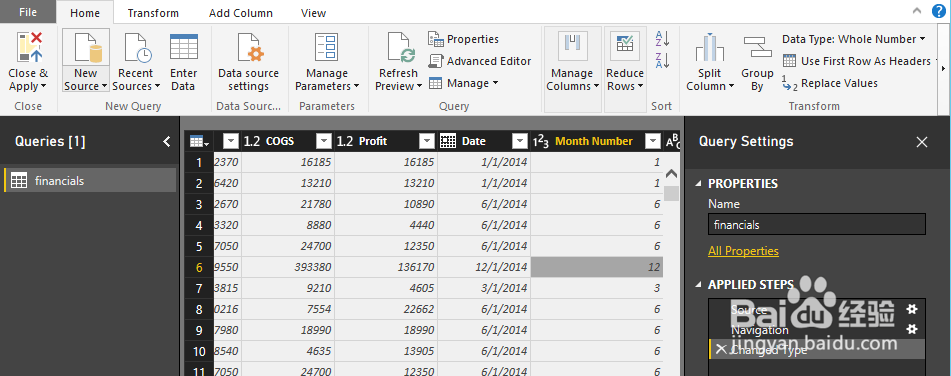Collapse the PROPERTIES section
This screenshot has height=376, width=951.
699,184
